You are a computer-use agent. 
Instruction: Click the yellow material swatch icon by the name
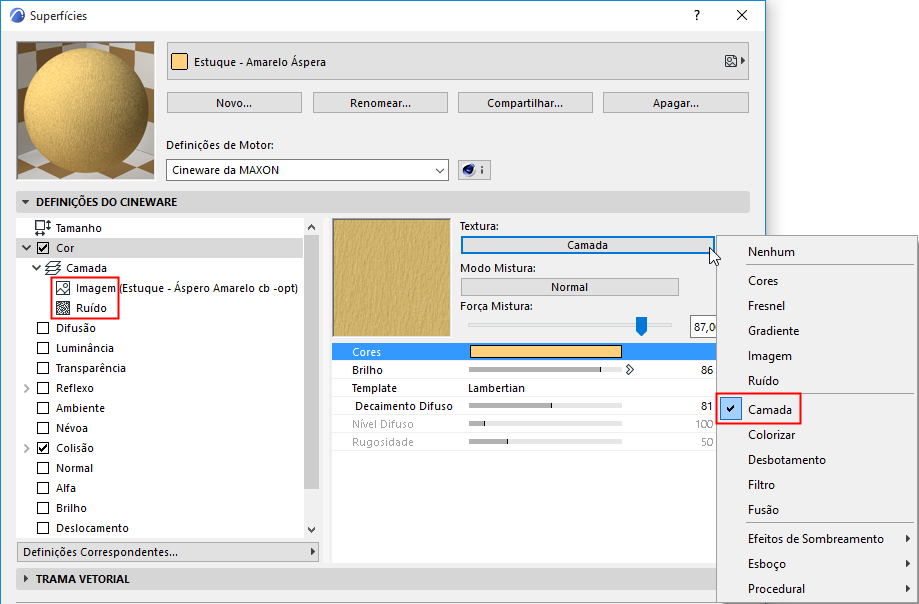pos(180,62)
